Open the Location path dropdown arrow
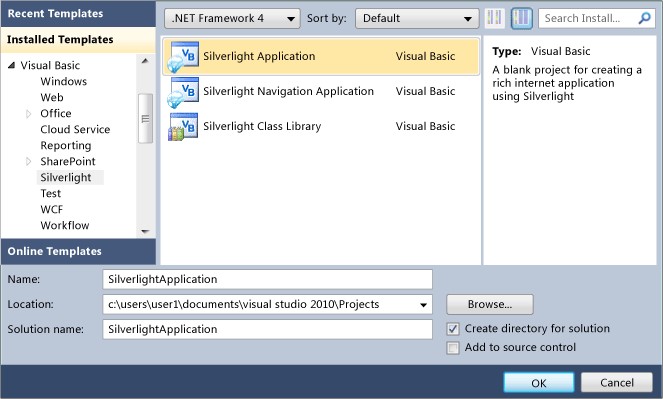 tap(423, 305)
